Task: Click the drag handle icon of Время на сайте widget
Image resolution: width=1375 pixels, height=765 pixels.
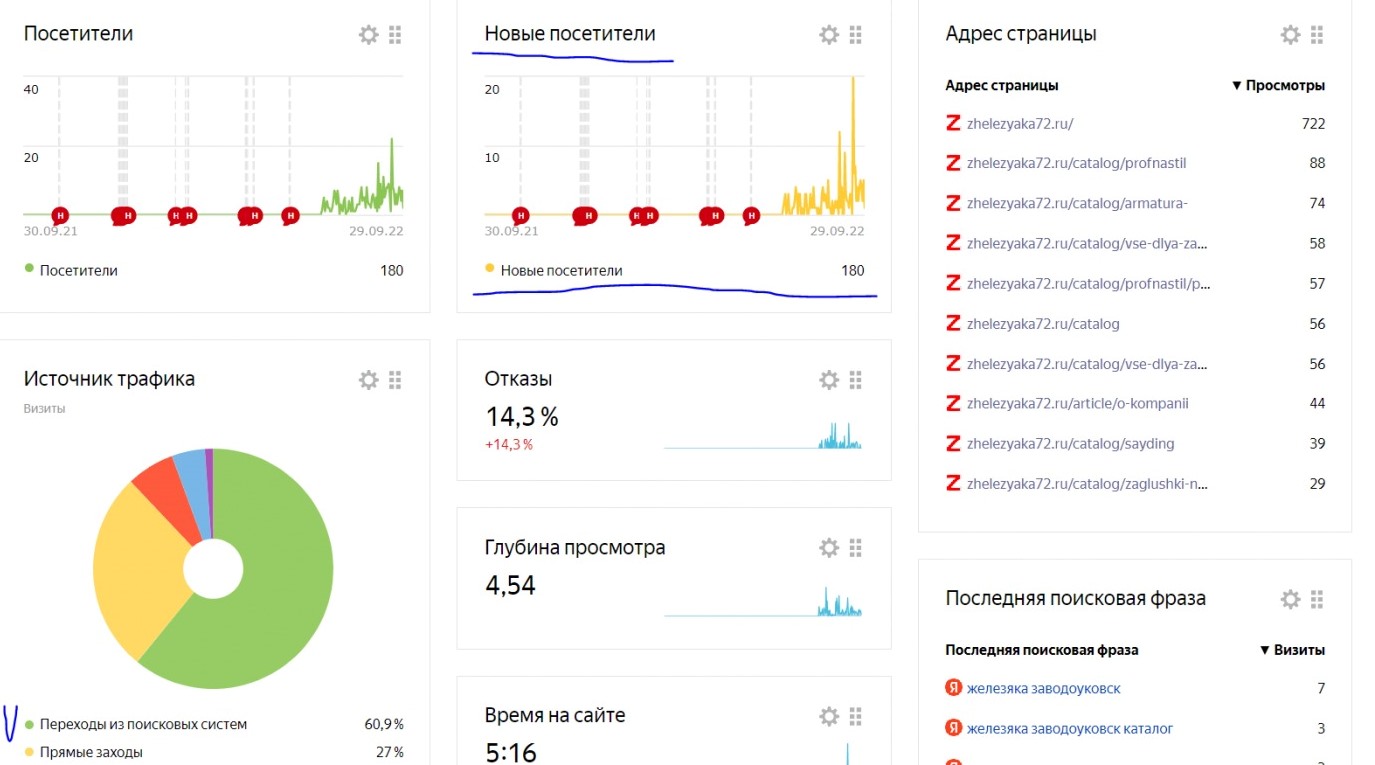Action: [x=855, y=716]
